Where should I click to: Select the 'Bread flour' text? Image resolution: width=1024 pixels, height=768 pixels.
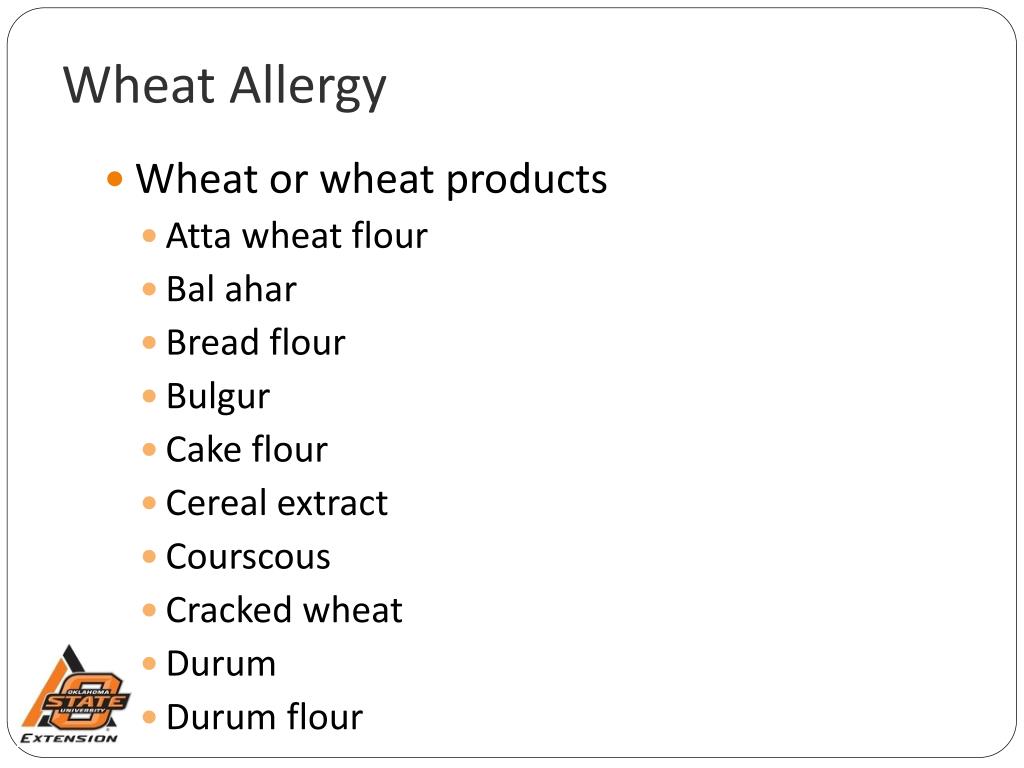click(x=255, y=343)
